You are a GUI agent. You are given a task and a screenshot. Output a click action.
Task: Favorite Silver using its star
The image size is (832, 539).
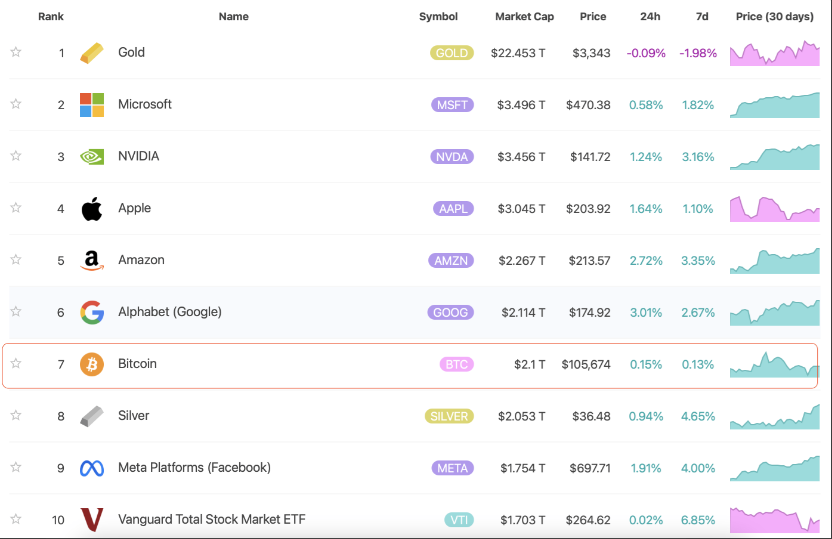tap(16, 415)
